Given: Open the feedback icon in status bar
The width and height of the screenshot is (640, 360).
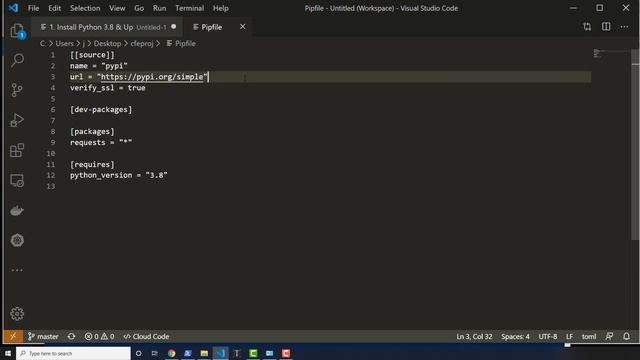Looking at the screenshot, I should point(609,336).
